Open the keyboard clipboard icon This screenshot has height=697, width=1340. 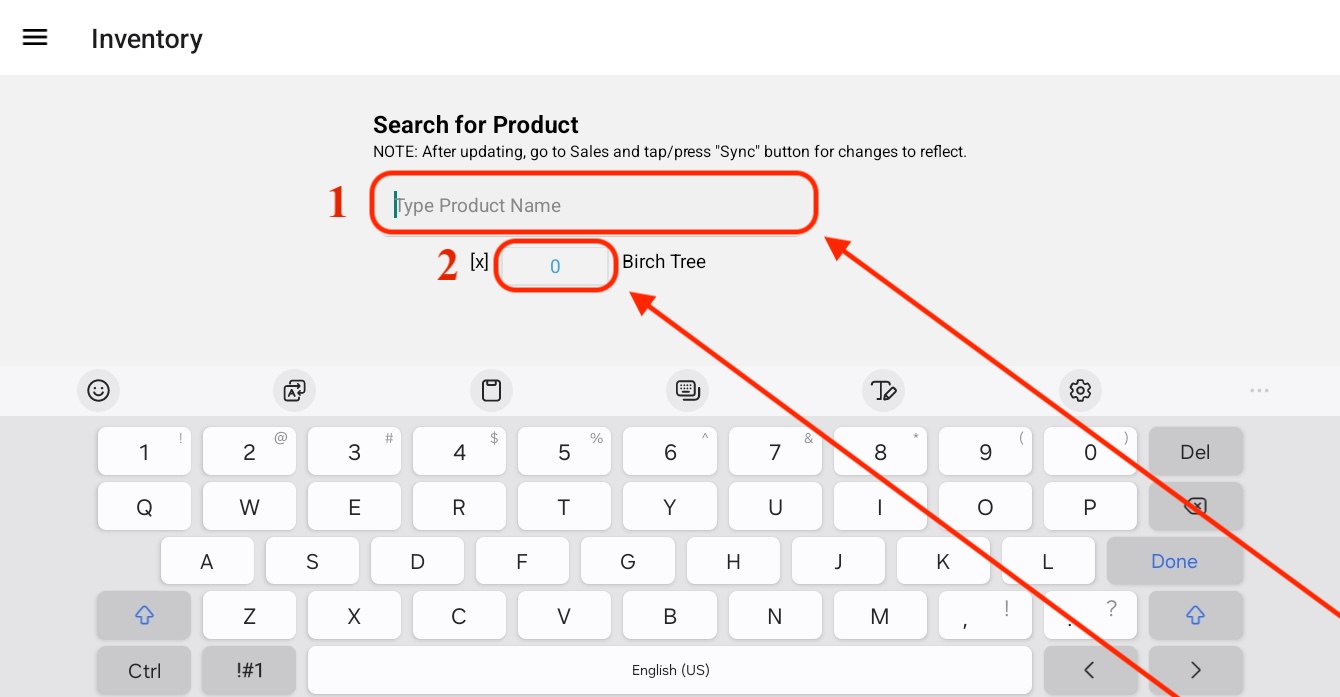(x=491, y=390)
